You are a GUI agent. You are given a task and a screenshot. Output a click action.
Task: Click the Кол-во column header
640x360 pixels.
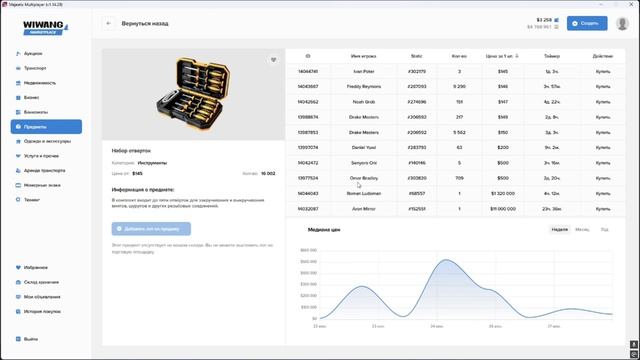pyautogui.click(x=459, y=56)
